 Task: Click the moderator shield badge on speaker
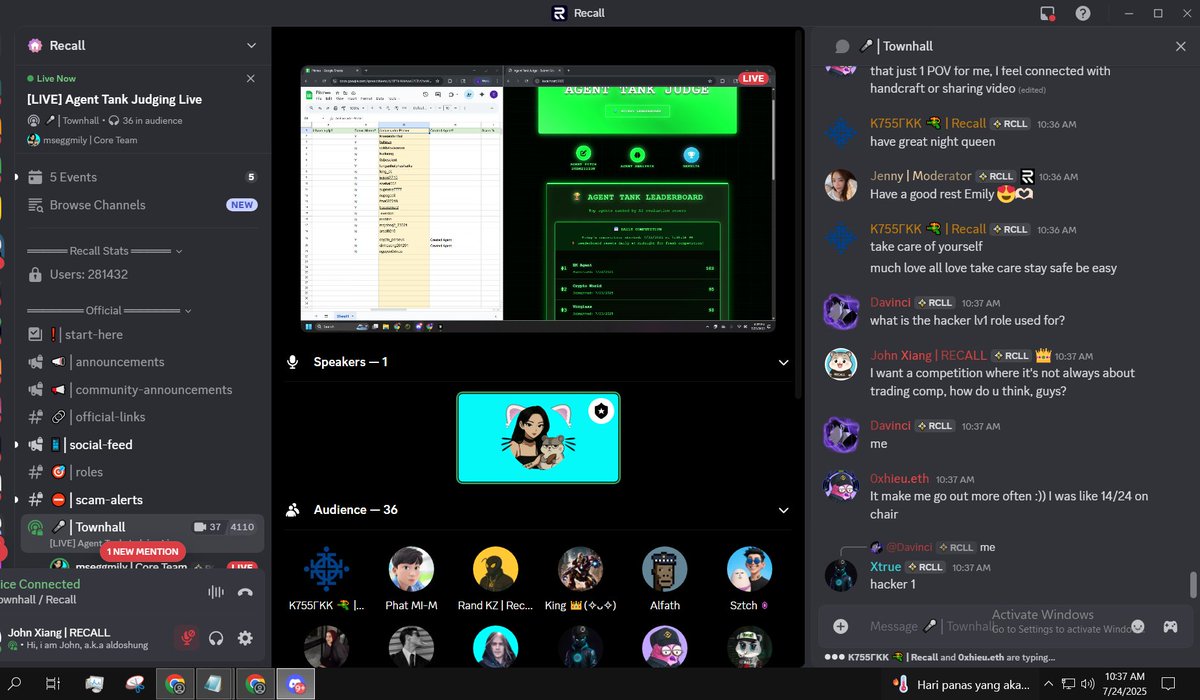click(x=600, y=411)
